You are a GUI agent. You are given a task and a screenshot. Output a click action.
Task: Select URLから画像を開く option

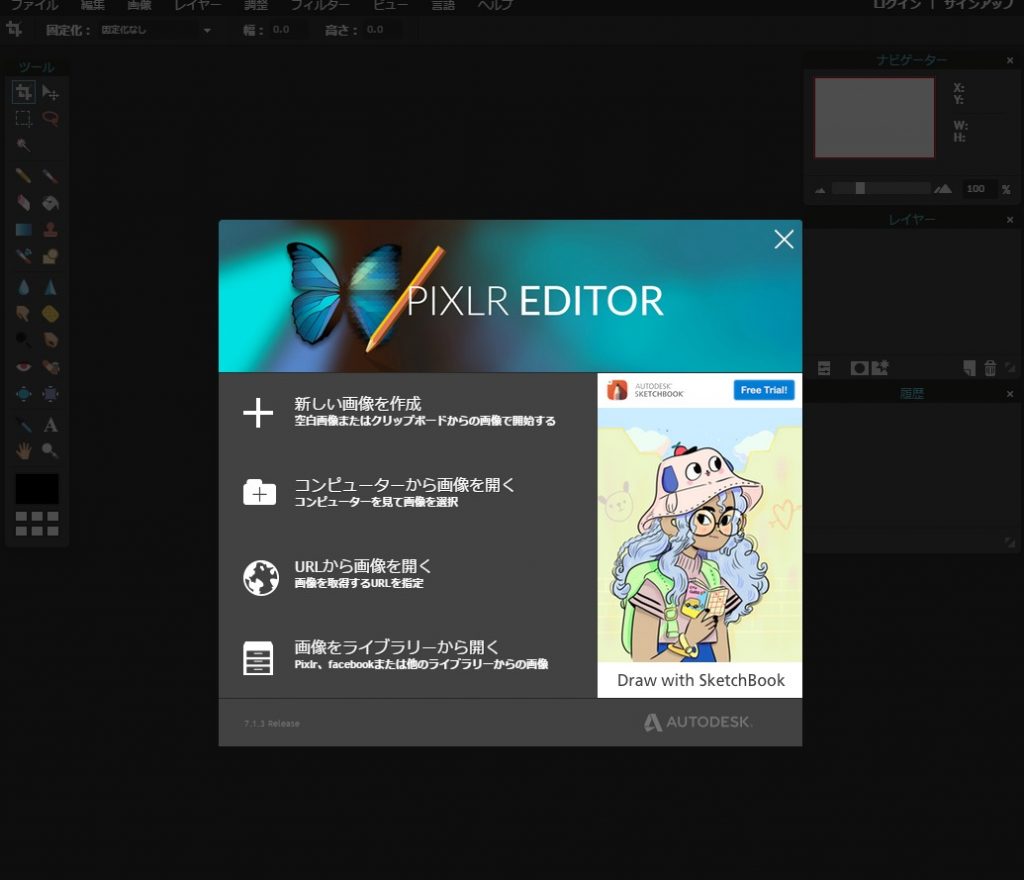[362, 567]
